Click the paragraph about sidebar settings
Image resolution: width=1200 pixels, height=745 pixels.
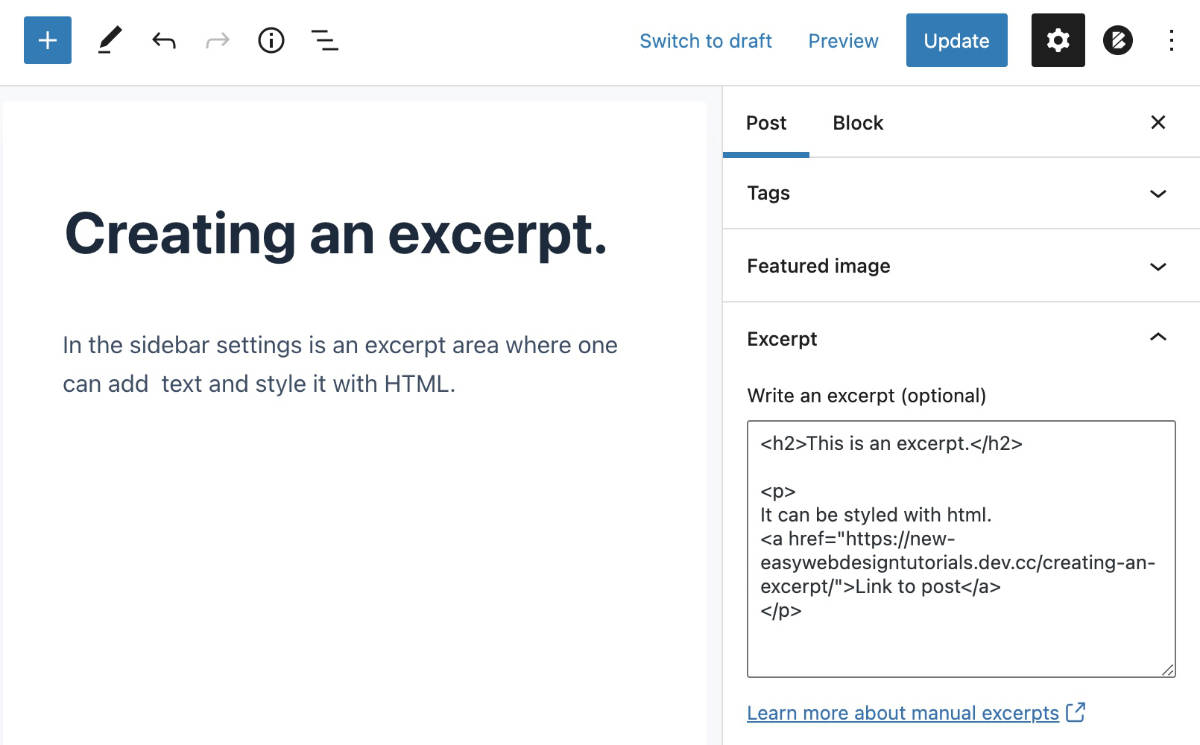(340, 364)
